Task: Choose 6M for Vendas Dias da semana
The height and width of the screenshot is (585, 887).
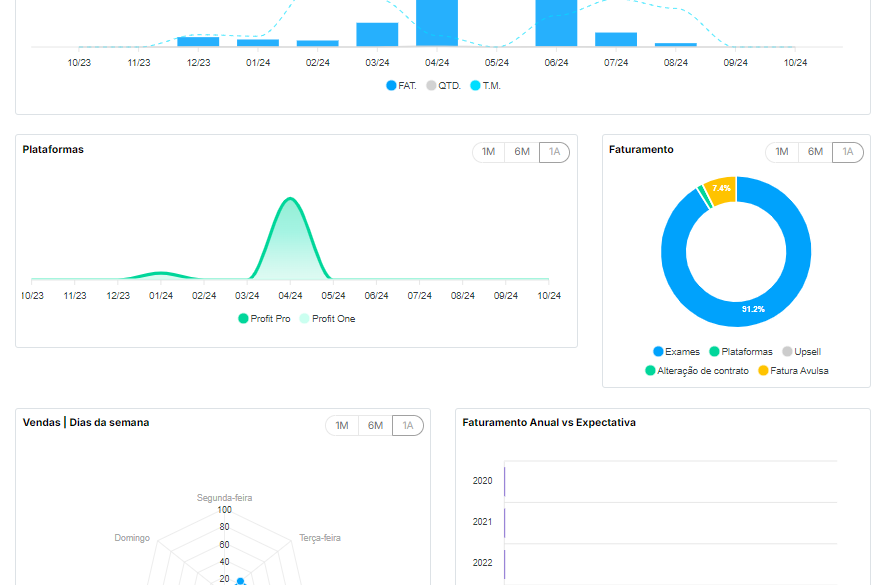Action: [x=375, y=426]
